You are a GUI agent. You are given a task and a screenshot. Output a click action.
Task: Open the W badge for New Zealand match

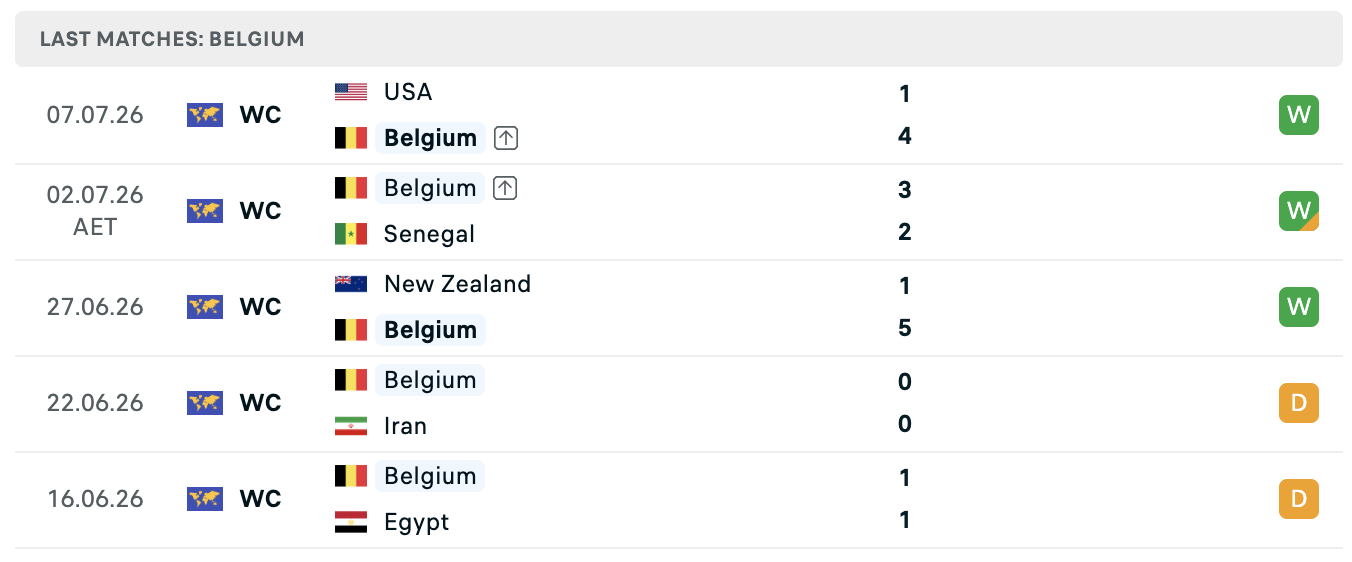(1299, 307)
